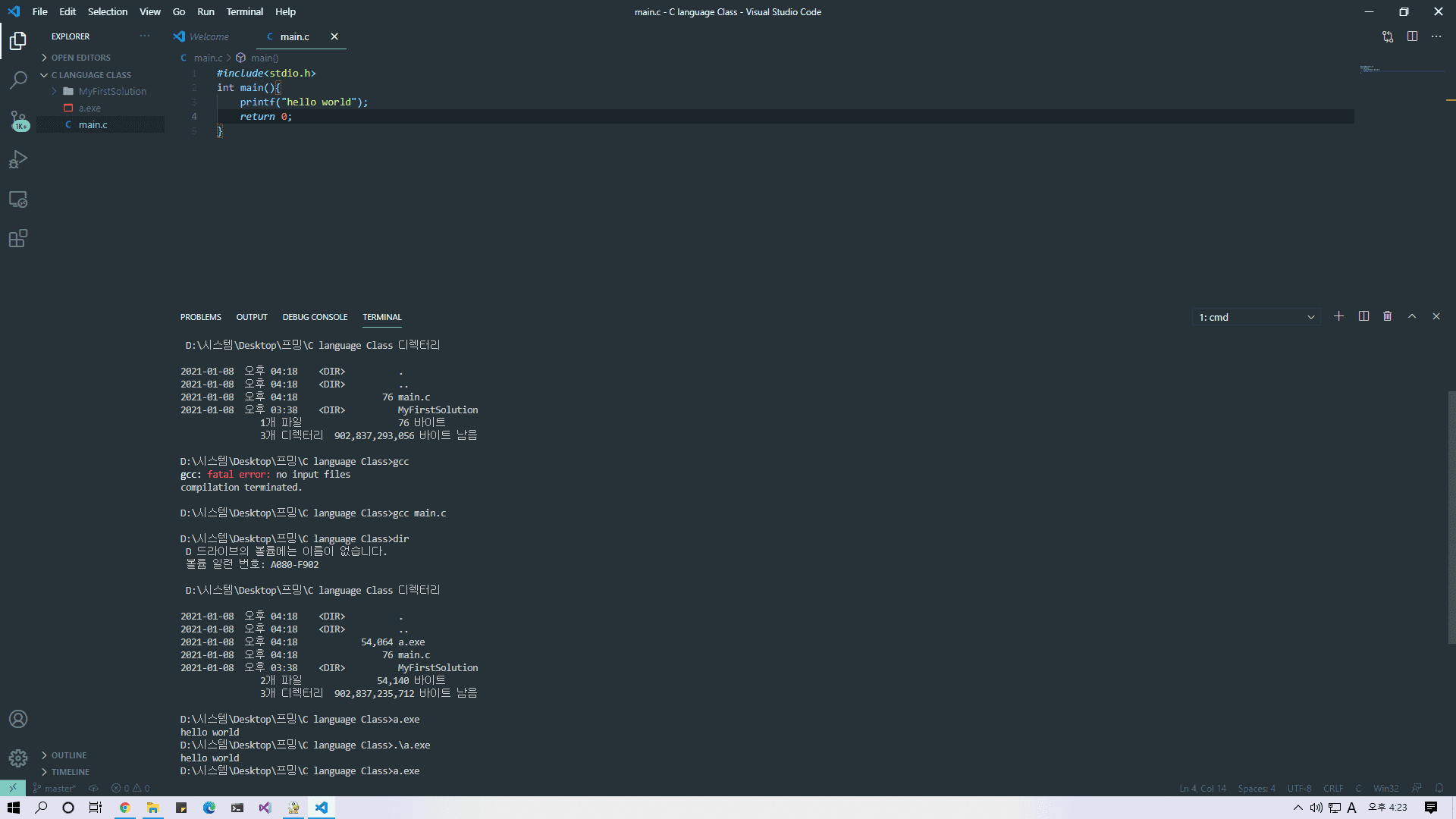Screen dimensions: 1456x819
Task: Click the split editor right icon
Action: 1412,36
